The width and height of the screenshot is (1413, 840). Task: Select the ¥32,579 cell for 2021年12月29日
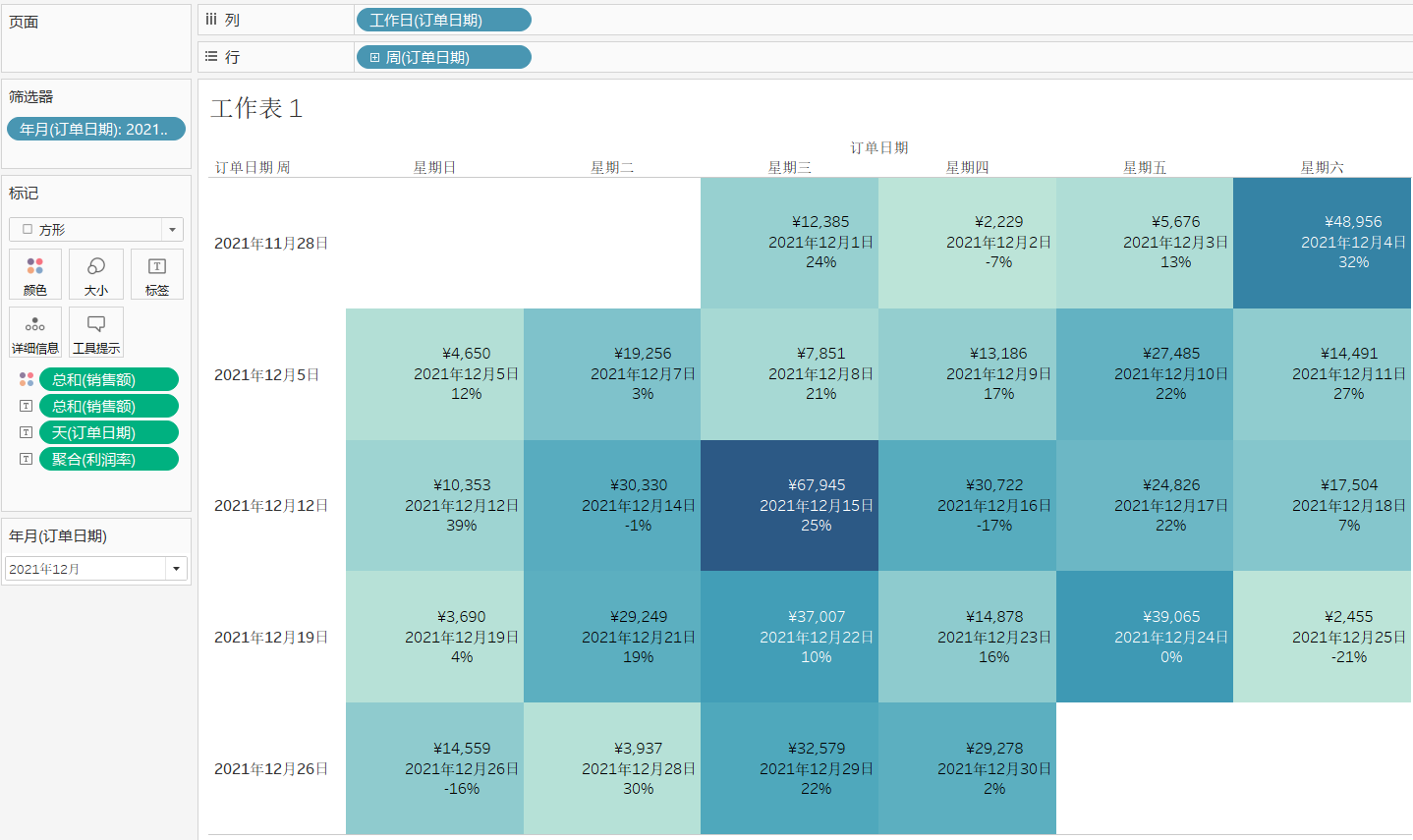(x=789, y=768)
